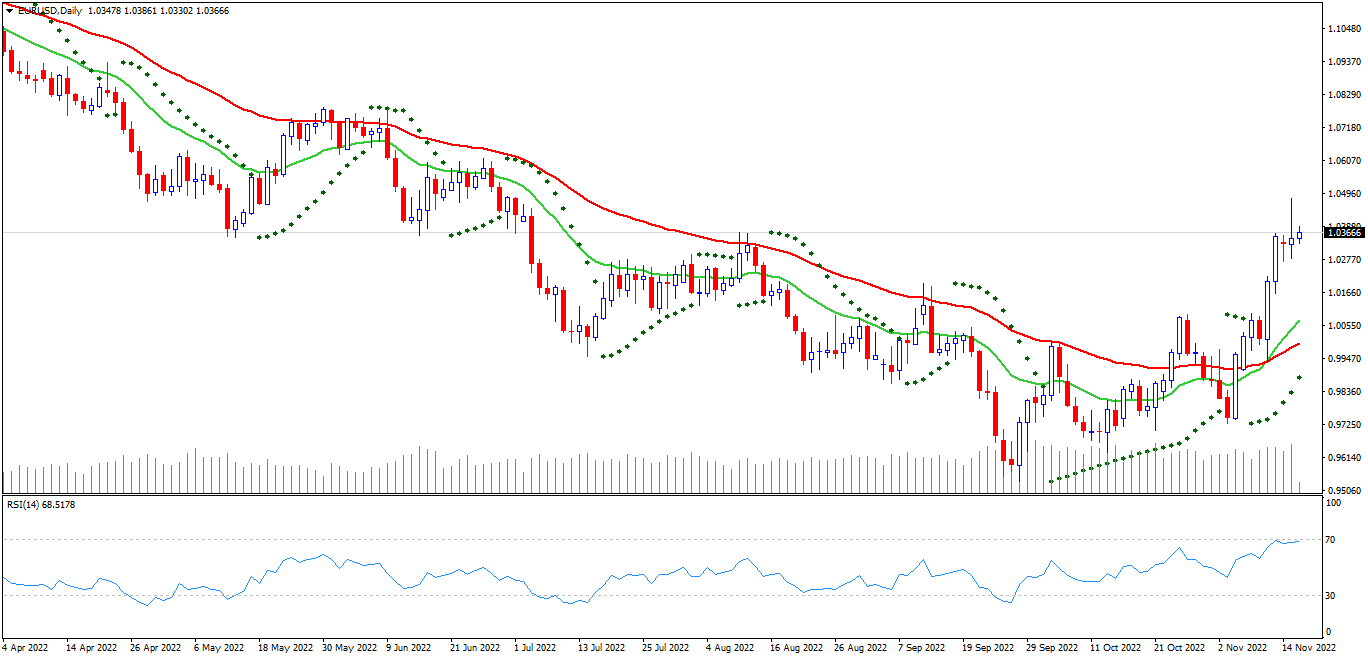
Task: Click the 1.07180 price axis label
Action: 1344,127
